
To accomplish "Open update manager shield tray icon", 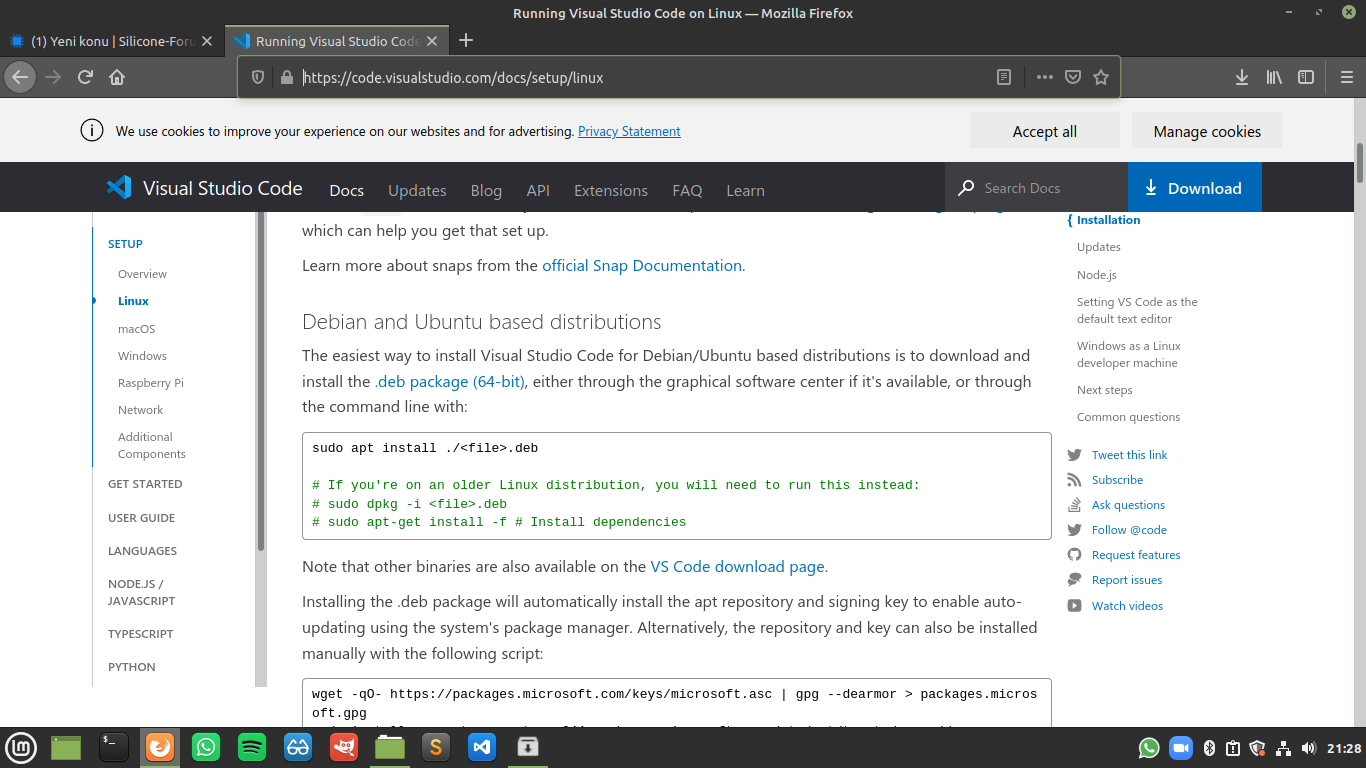I will [x=1258, y=748].
